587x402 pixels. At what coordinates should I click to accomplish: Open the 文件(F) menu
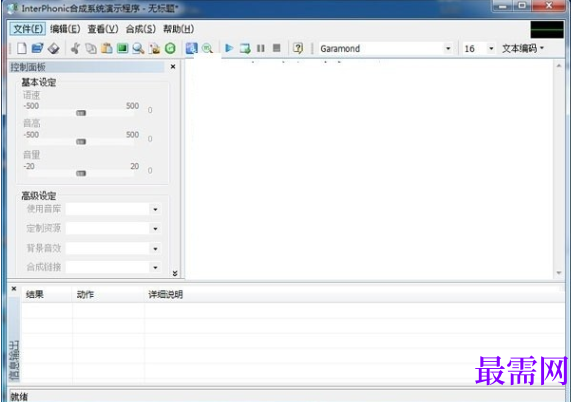[x=28, y=29]
